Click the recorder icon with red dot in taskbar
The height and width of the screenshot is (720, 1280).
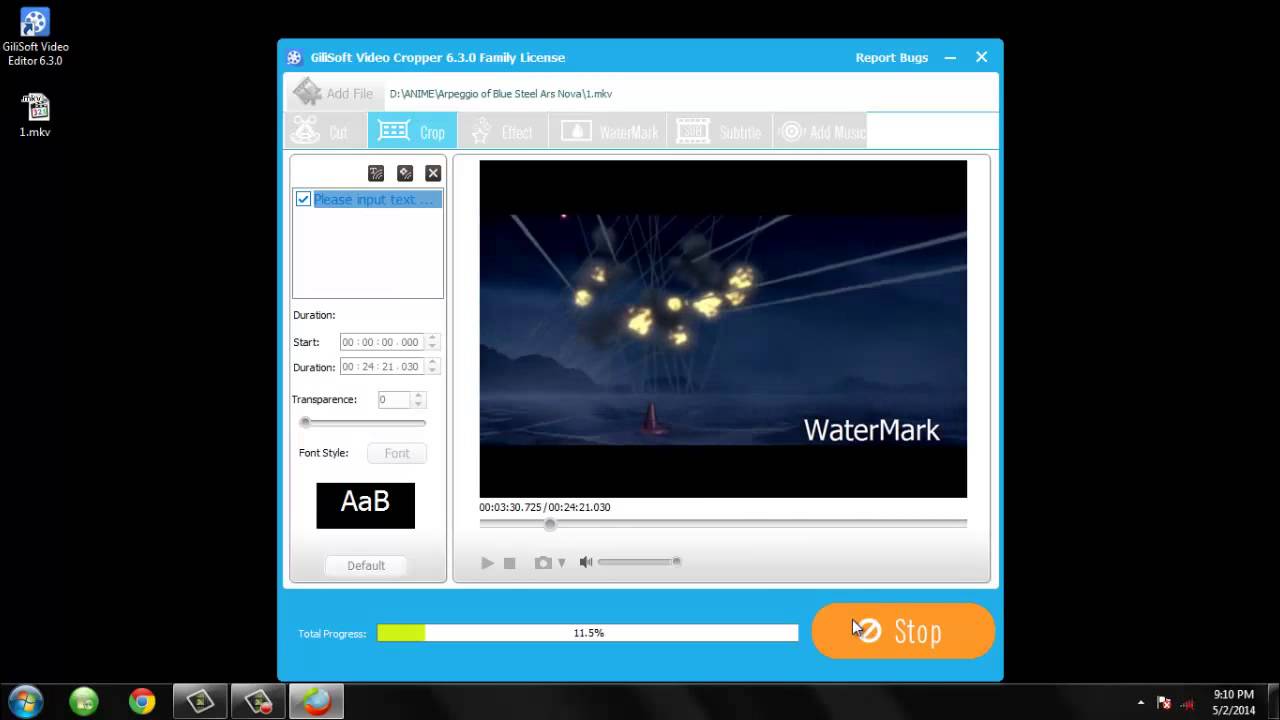coord(258,702)
